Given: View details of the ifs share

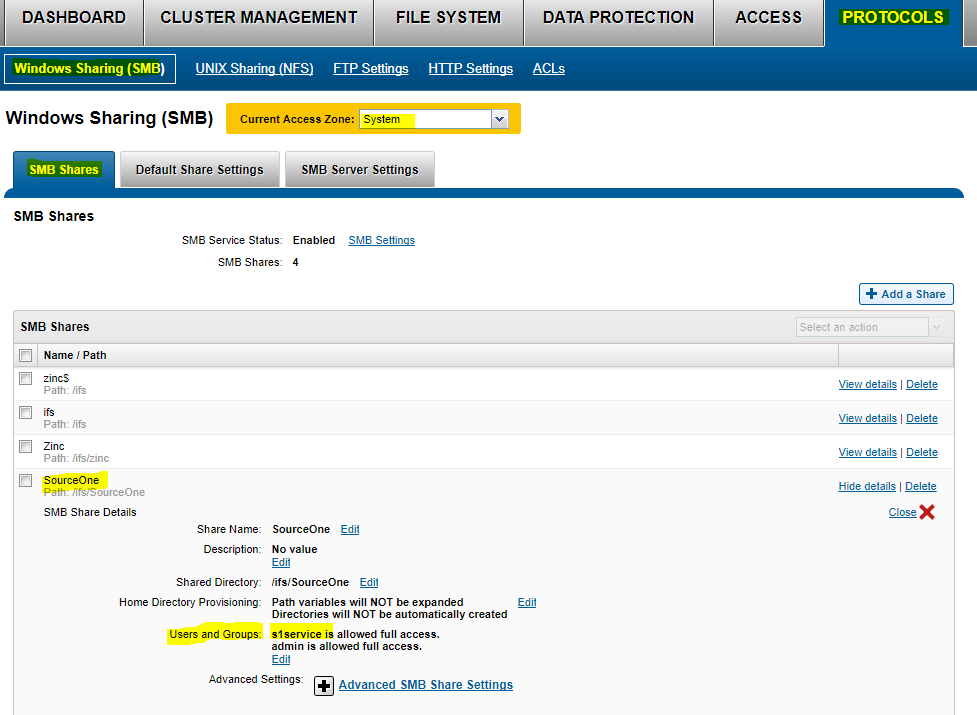Looking at the screenshot, I should (x=866, y=418).
